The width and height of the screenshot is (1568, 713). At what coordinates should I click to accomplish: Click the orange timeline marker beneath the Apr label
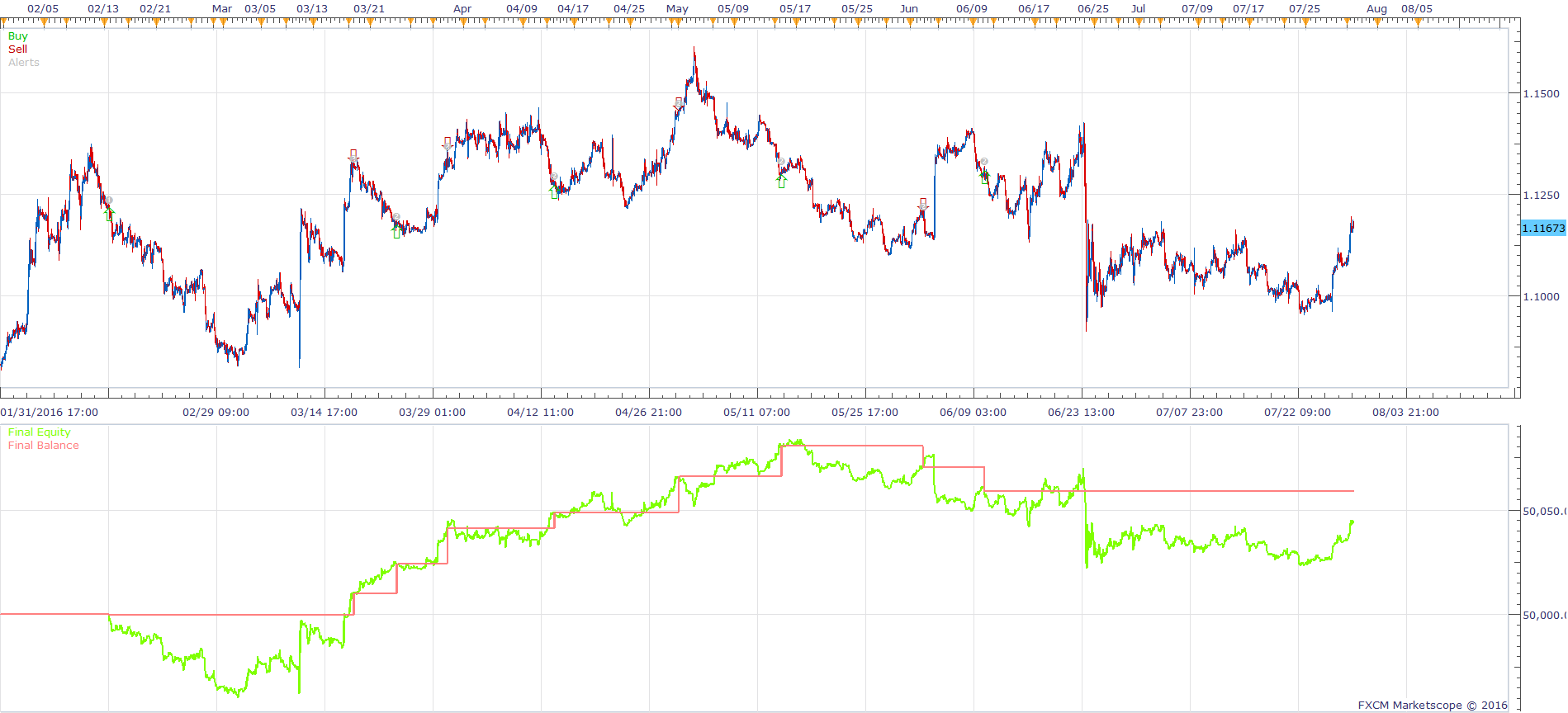462,23
